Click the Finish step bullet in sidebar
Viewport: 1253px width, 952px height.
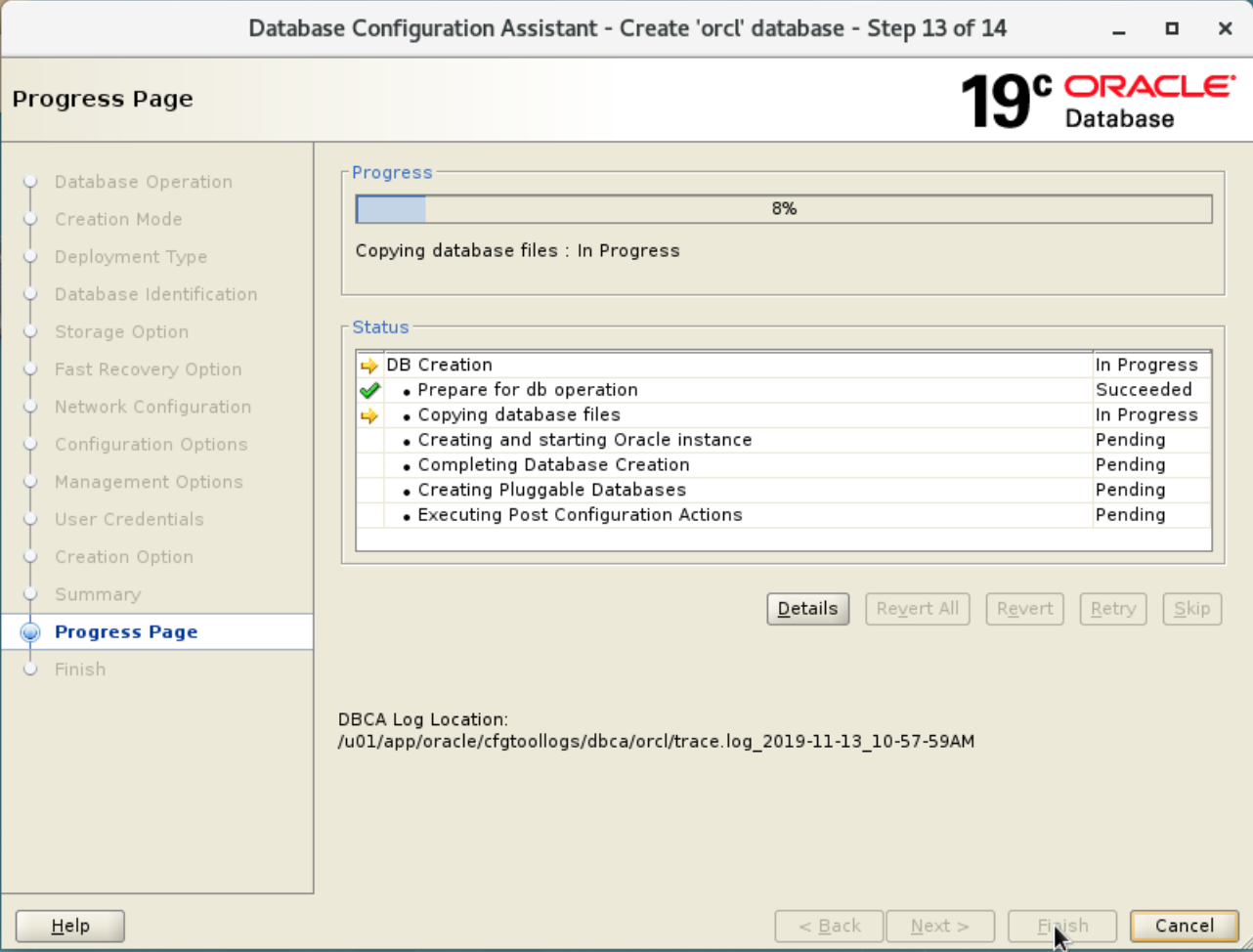pyautogui.click(x=30, y=670)
